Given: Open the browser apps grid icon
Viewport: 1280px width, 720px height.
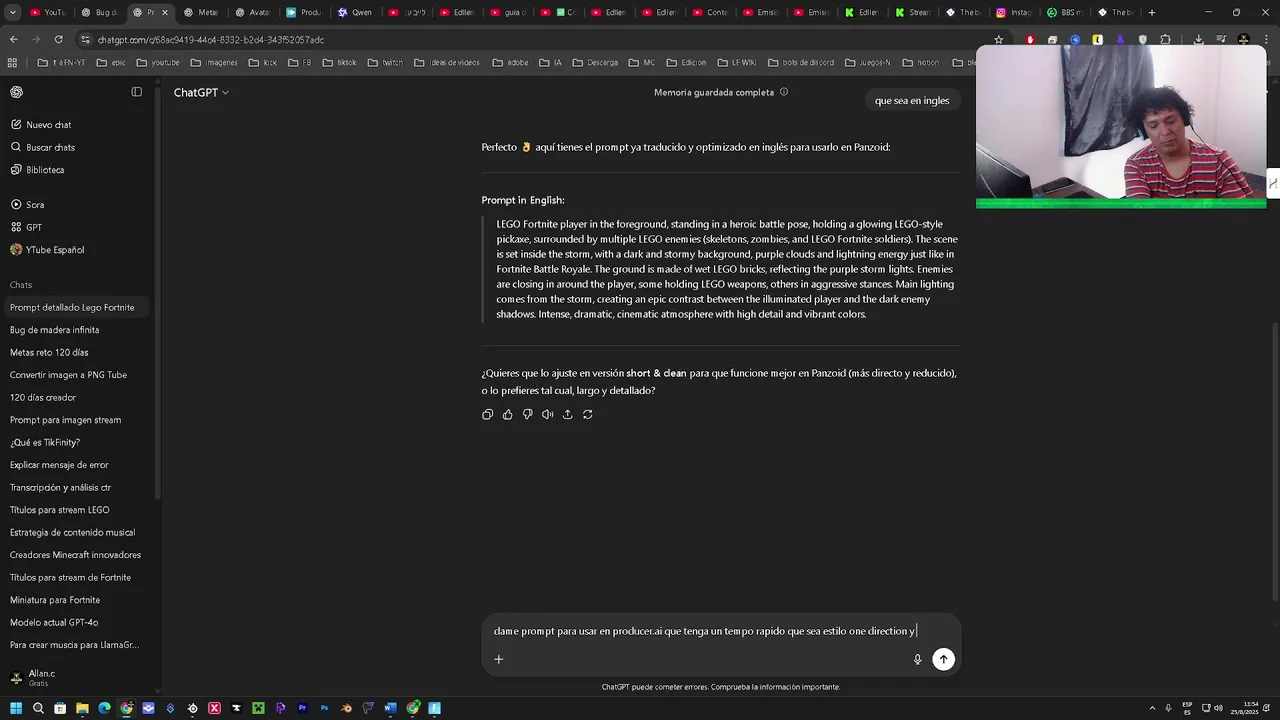Looking at the screenshot, I should (x=12, y=62).
